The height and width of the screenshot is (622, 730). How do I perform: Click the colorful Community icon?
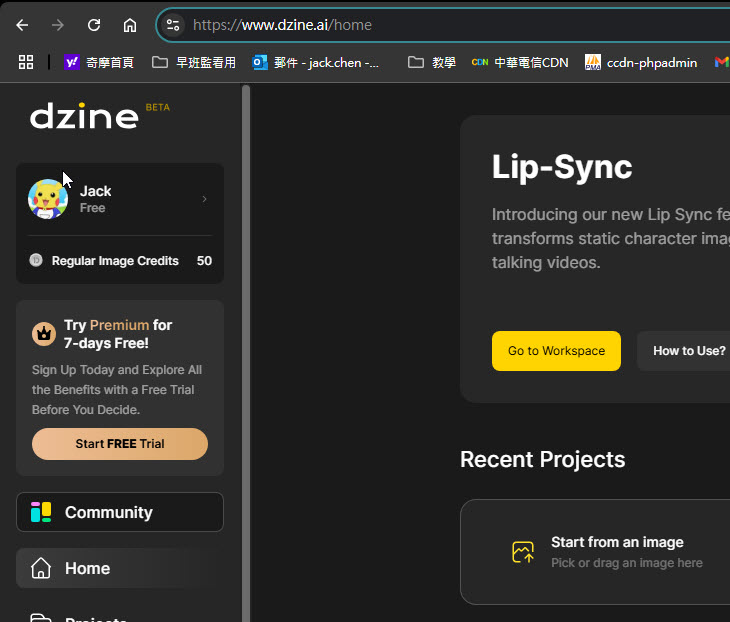coord(41,512)
